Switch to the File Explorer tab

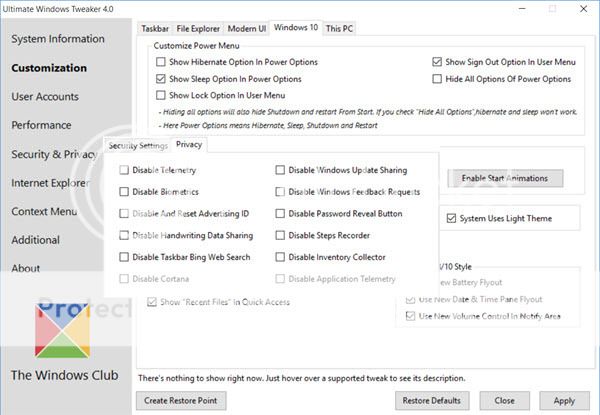point(197,30)
